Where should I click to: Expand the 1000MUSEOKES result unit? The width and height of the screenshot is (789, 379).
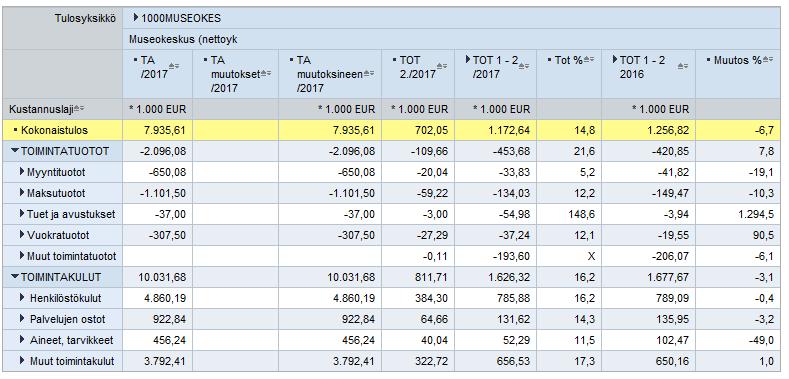pyautogui.click(x=136, y=18)
